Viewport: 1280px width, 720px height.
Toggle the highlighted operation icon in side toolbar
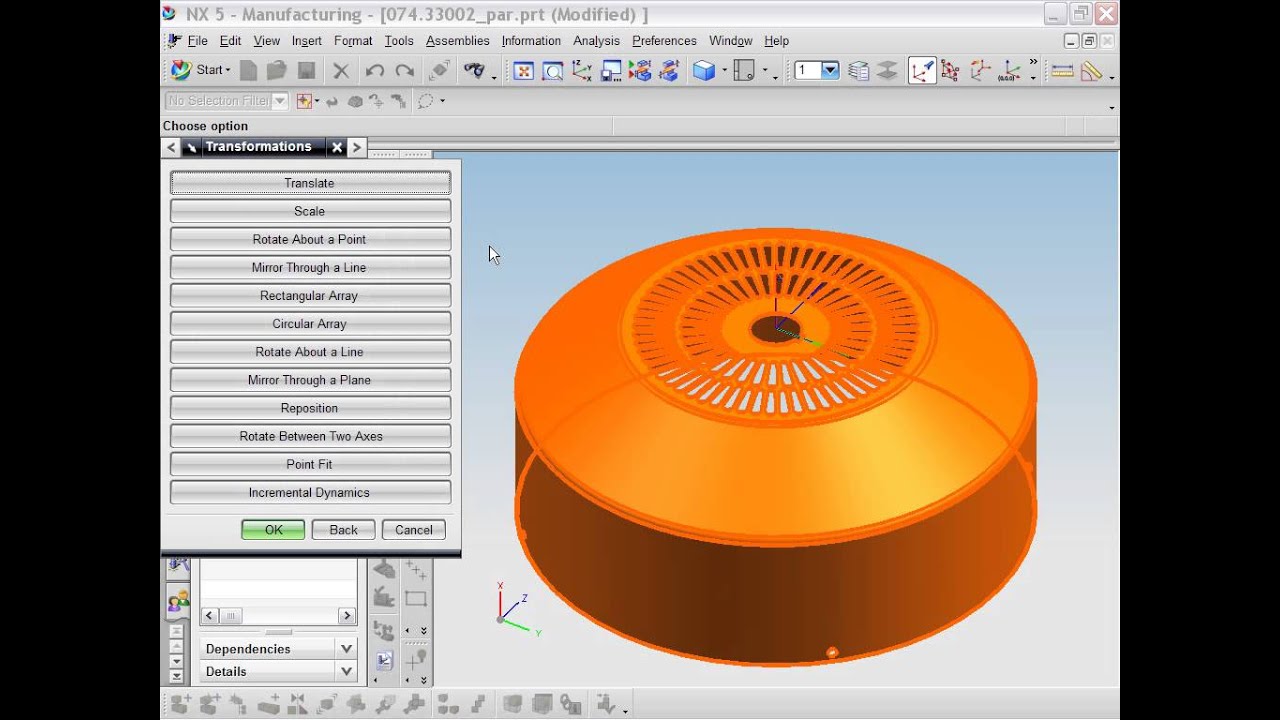point(385,661)
